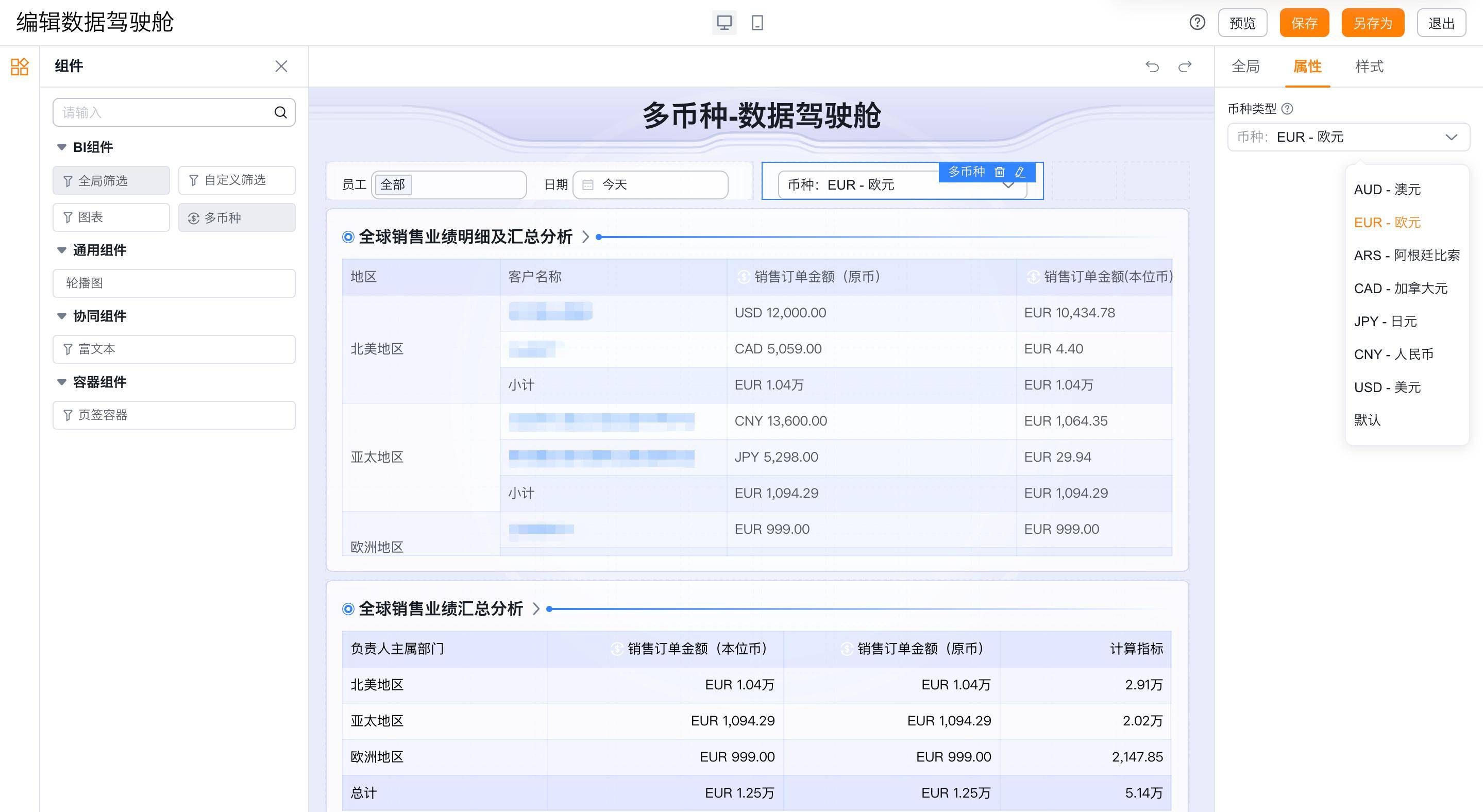Click the search magnifier in component search
1483x812 pixels.
[x=280, y=113]
